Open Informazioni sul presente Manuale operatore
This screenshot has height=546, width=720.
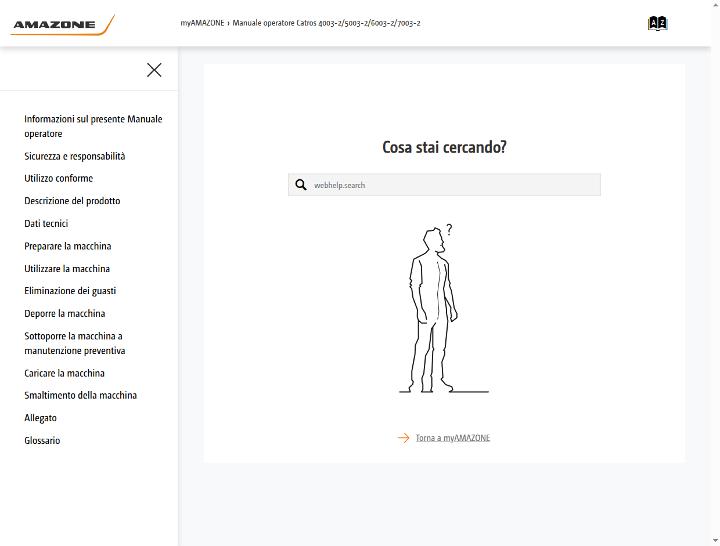pyautogui.click(x=93, y=126)
